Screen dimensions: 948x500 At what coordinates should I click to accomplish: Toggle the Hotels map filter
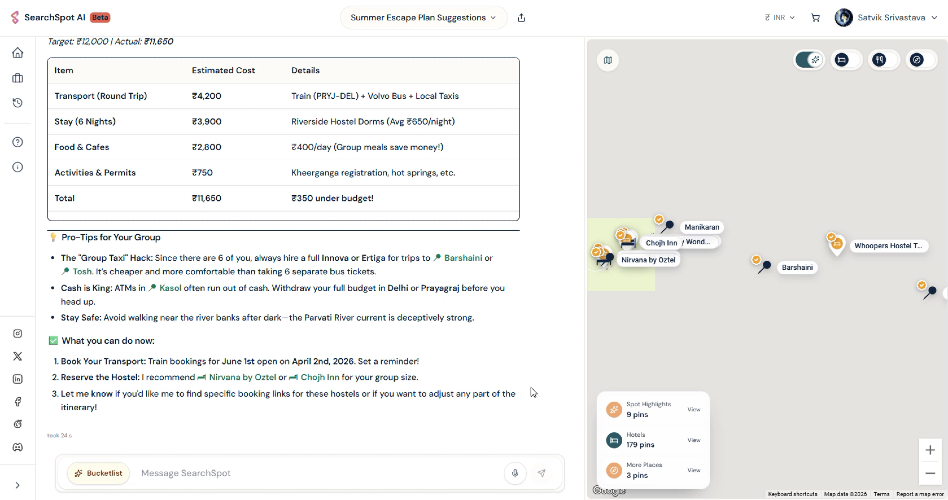click(846, 60)
